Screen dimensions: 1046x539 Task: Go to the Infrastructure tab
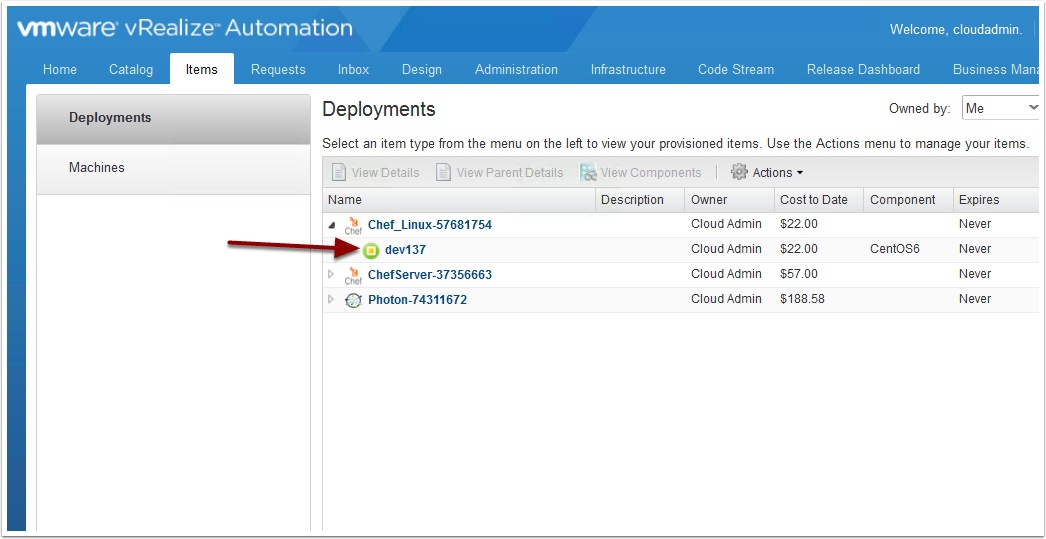tap(628, 69)
